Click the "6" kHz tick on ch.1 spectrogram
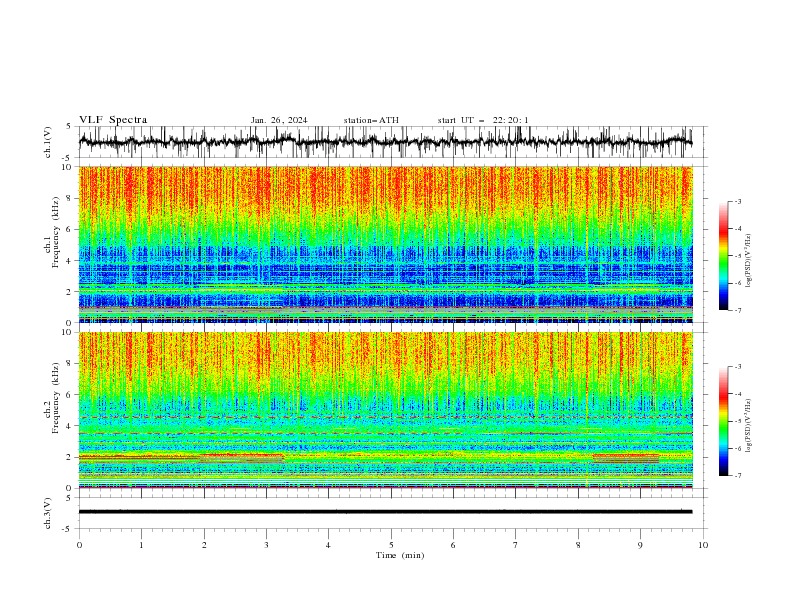 pos(70,229)
